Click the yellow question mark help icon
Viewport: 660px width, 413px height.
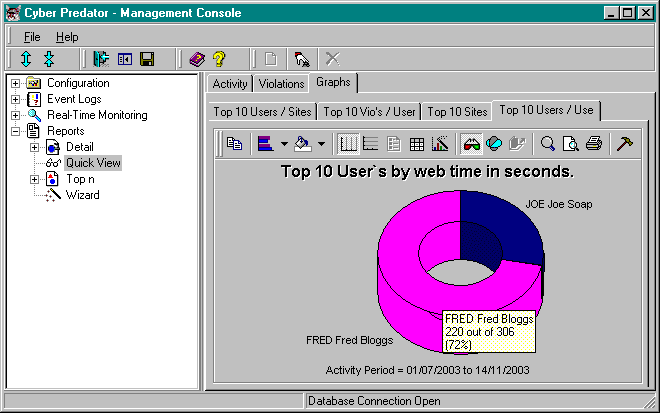[x=219, y=60]
